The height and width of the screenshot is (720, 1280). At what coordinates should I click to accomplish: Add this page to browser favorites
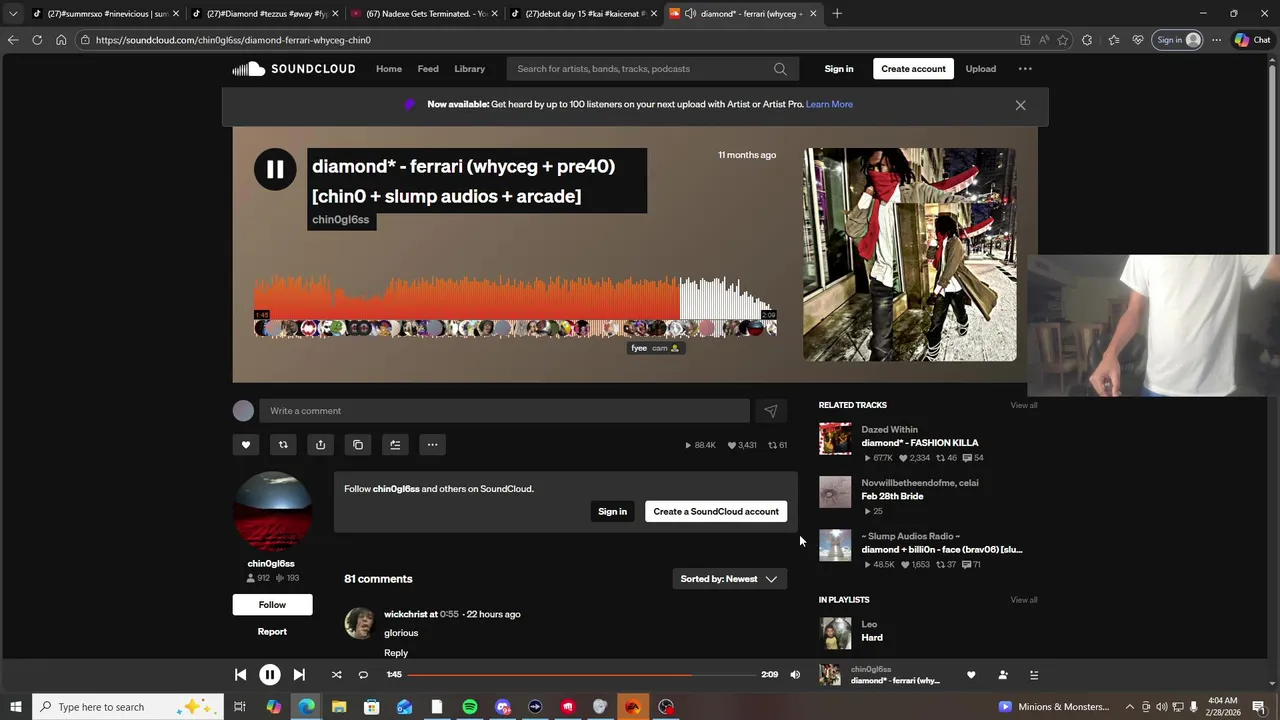coord(1063,40)
